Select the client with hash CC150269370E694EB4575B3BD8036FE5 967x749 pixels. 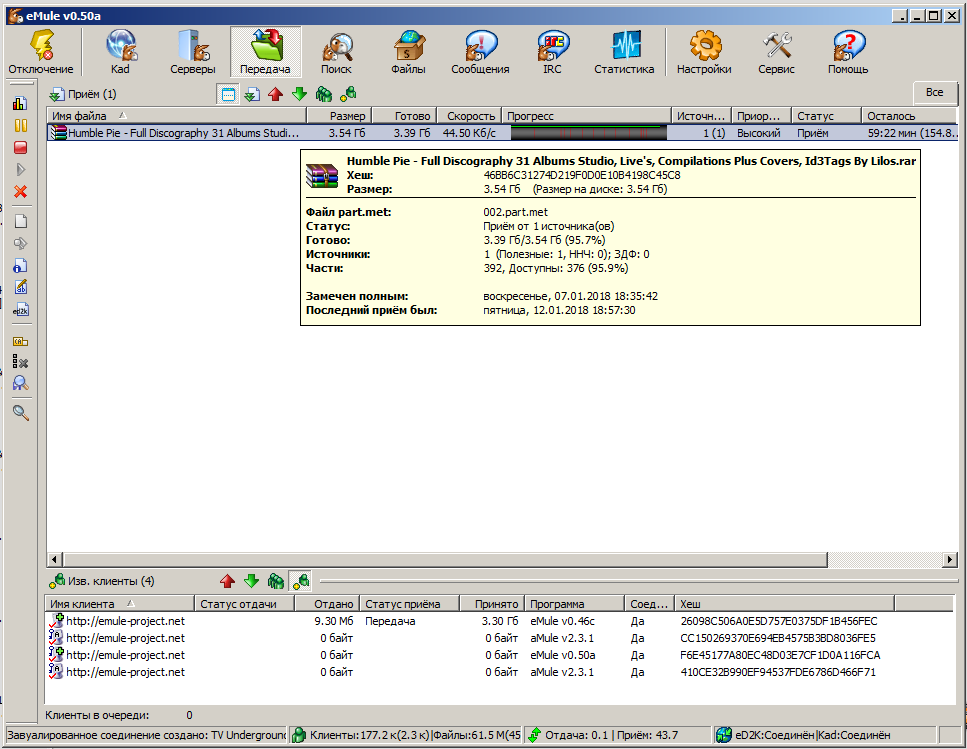(500, 638)
